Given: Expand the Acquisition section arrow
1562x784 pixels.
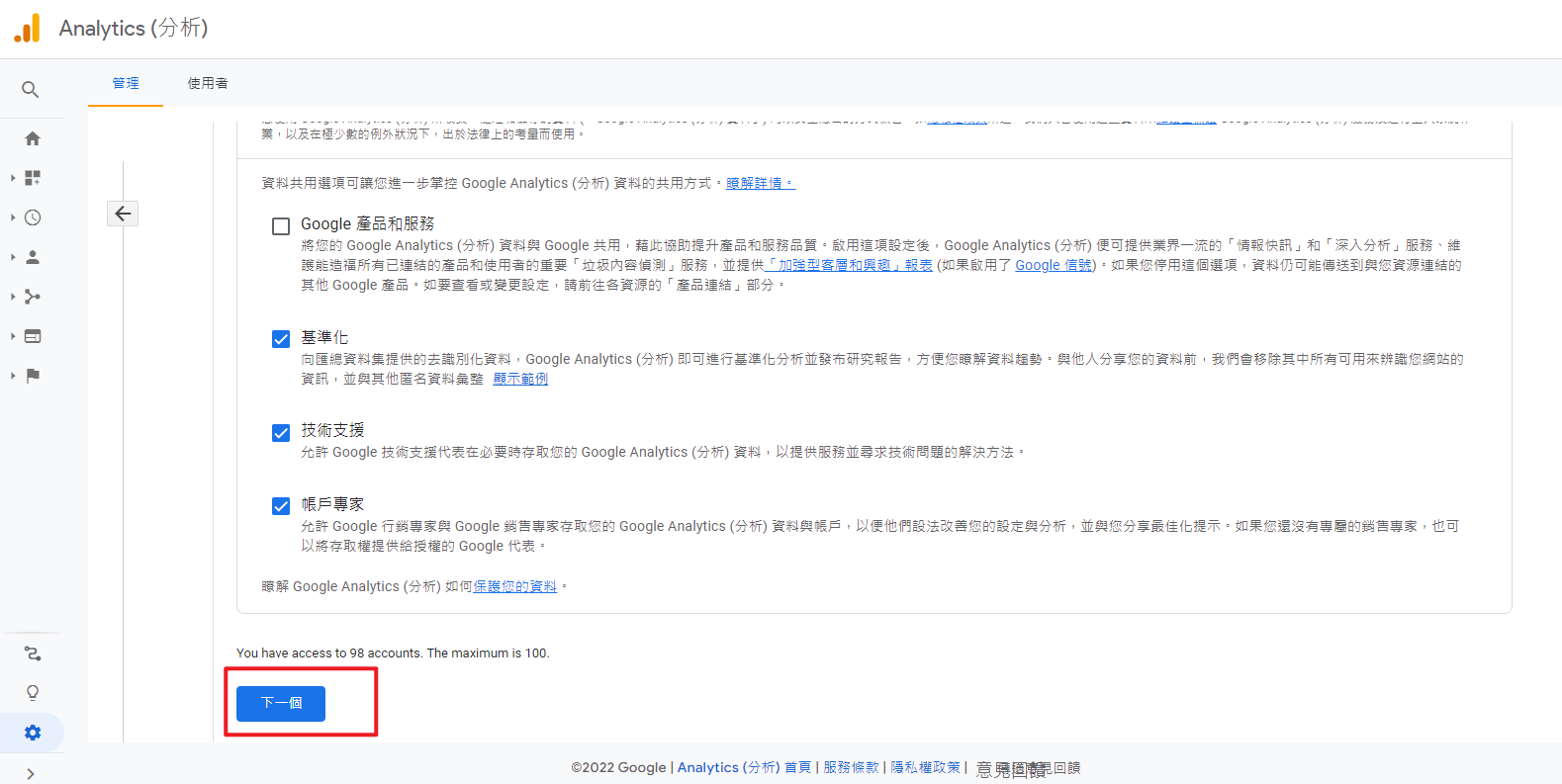Looking at the screenshot, I should (x=13, y=297).
